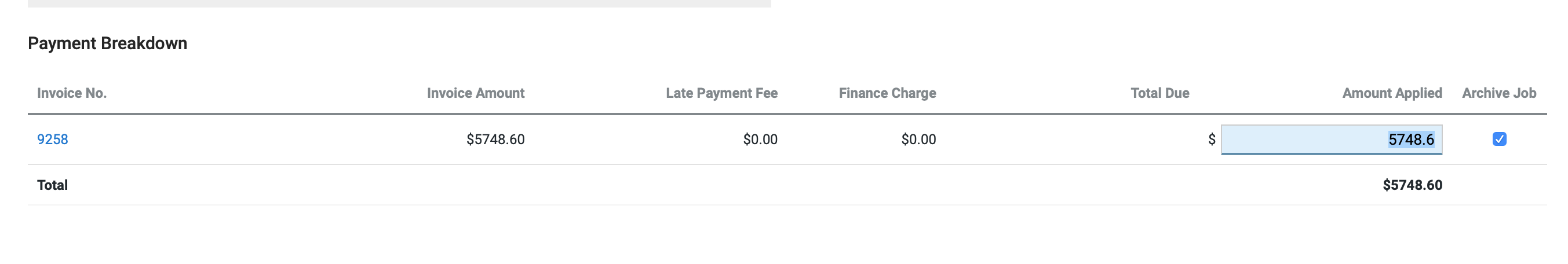Click the Payment Breakdown heading
The image size is (1568, 264).
[108, 43]
